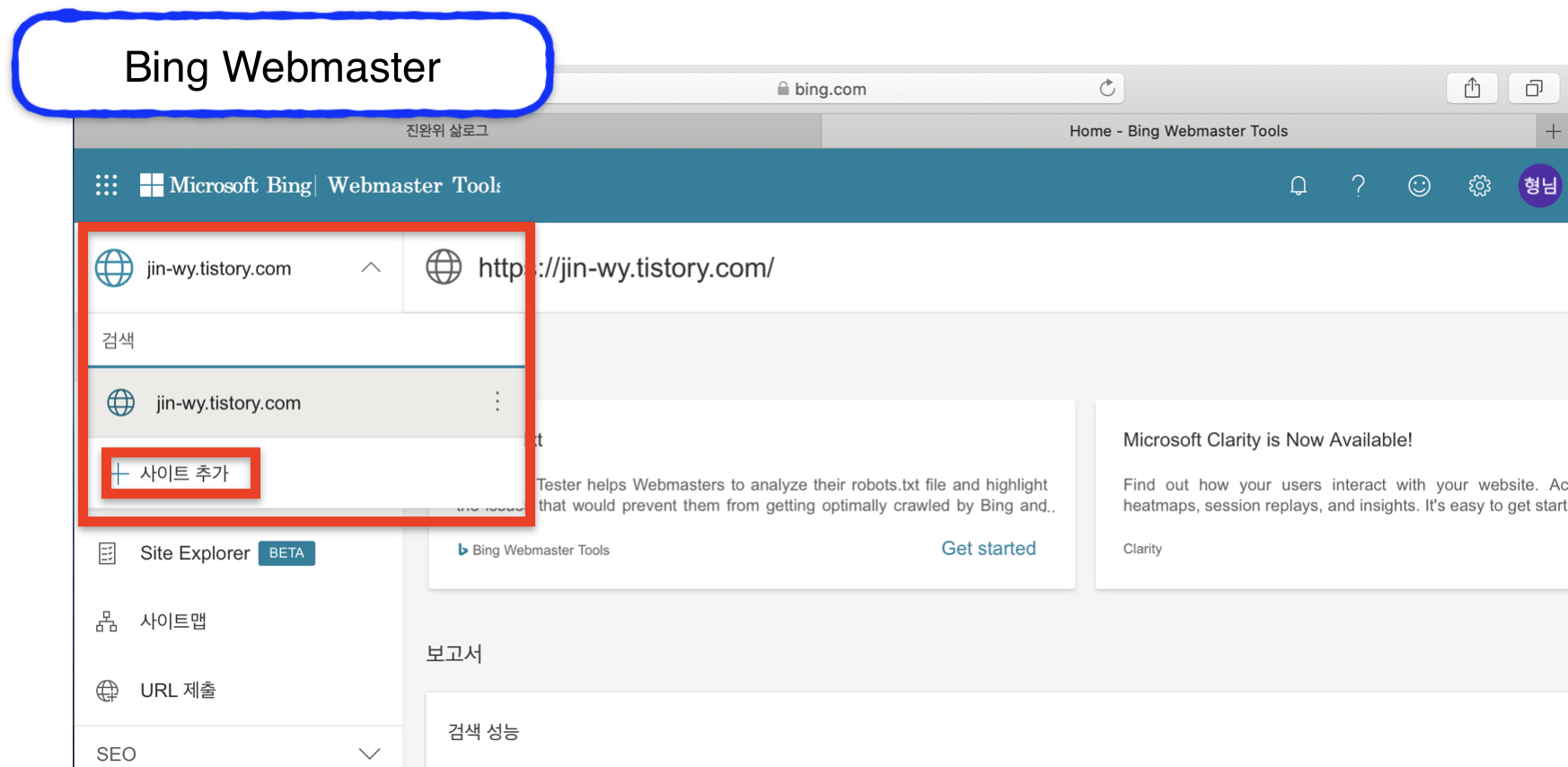Show Safari tab overview icon

pos(1534,88)
